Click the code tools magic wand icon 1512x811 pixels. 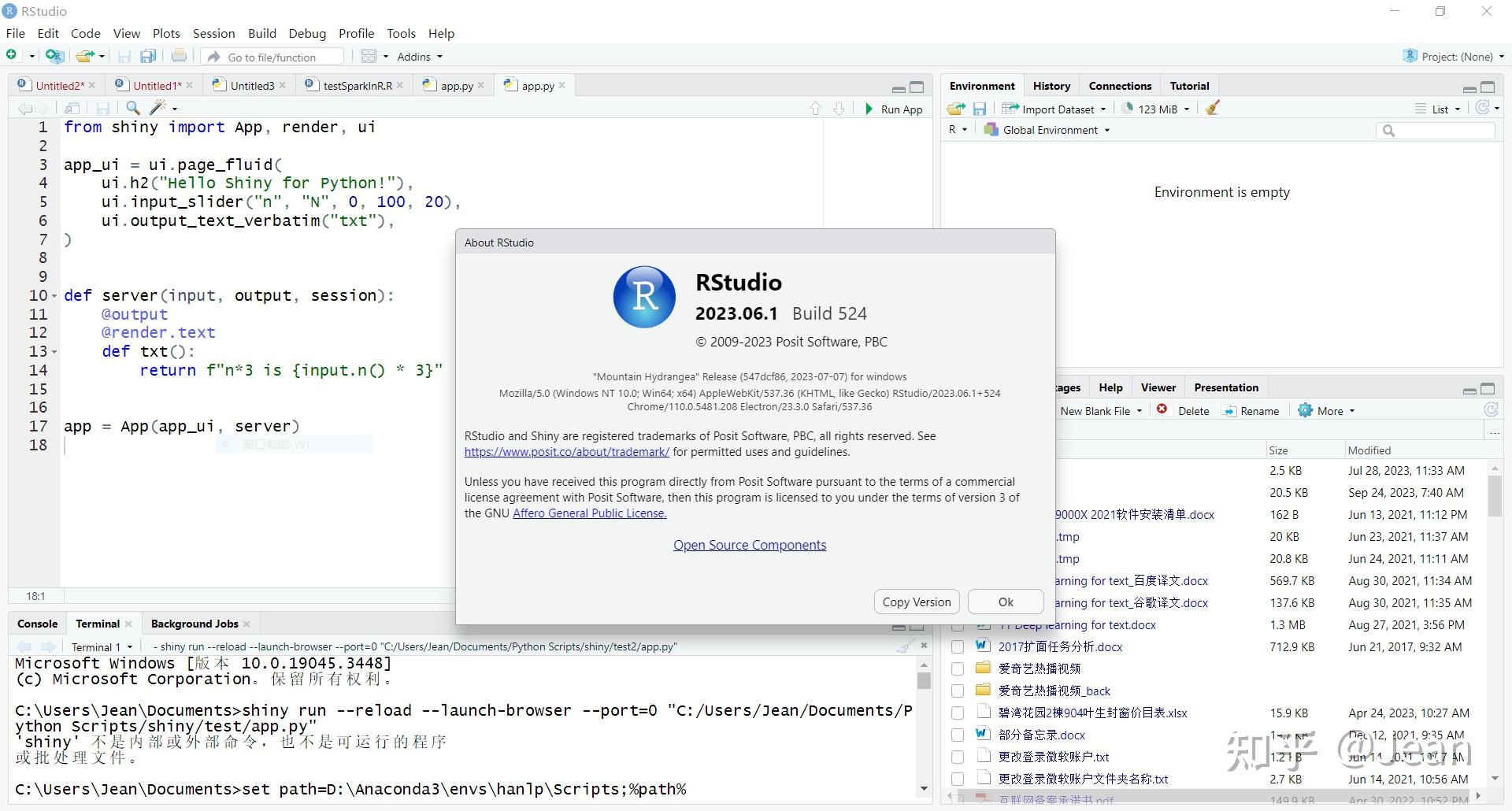[x=158, y=109]
